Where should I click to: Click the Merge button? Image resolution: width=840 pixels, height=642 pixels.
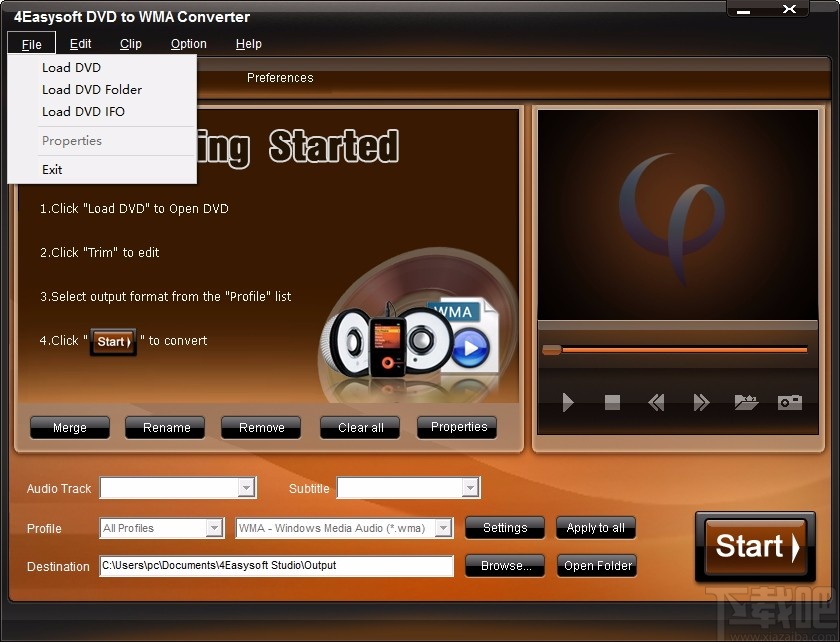tap(69, 427)
